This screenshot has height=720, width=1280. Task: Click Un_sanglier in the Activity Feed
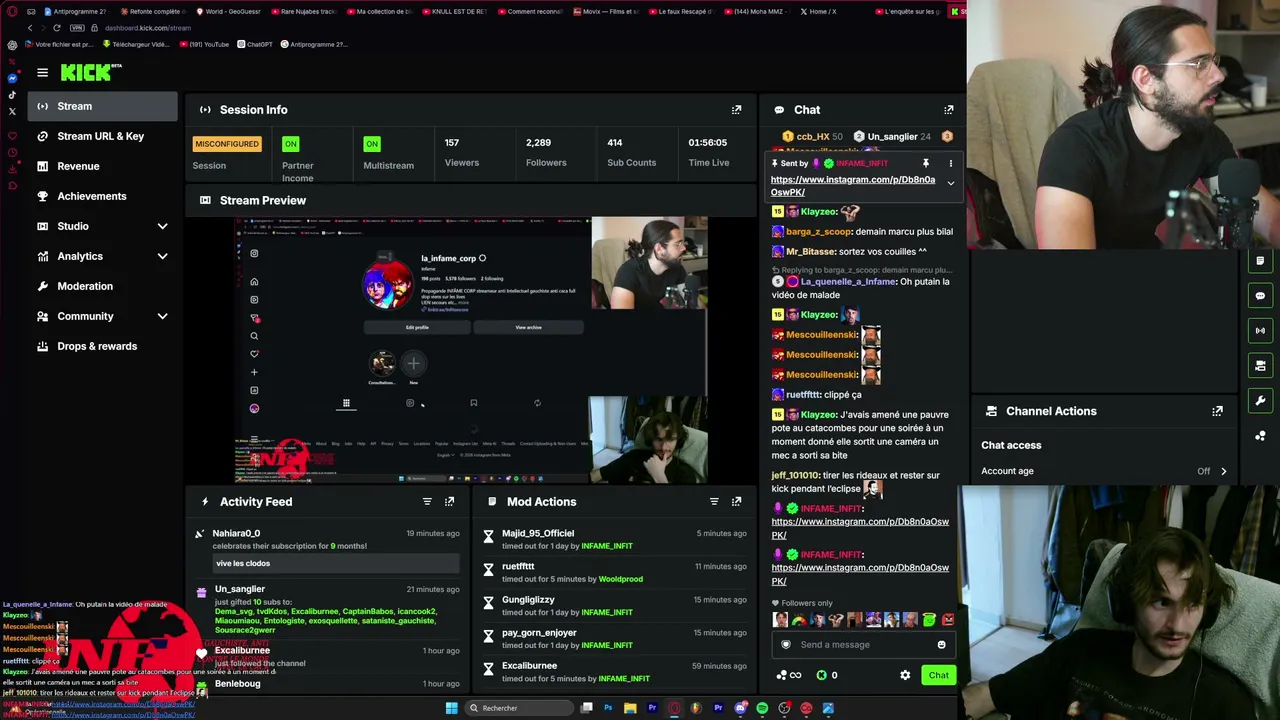click(240, 589)
